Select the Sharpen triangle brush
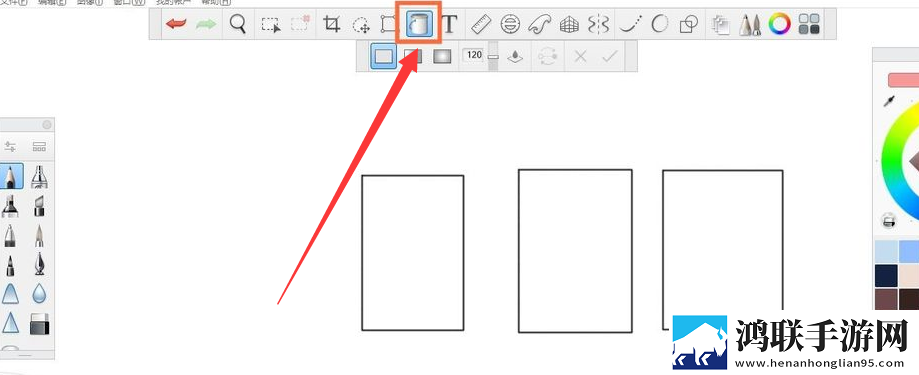Viewport: 919px width, 375px height. (10, 323)
